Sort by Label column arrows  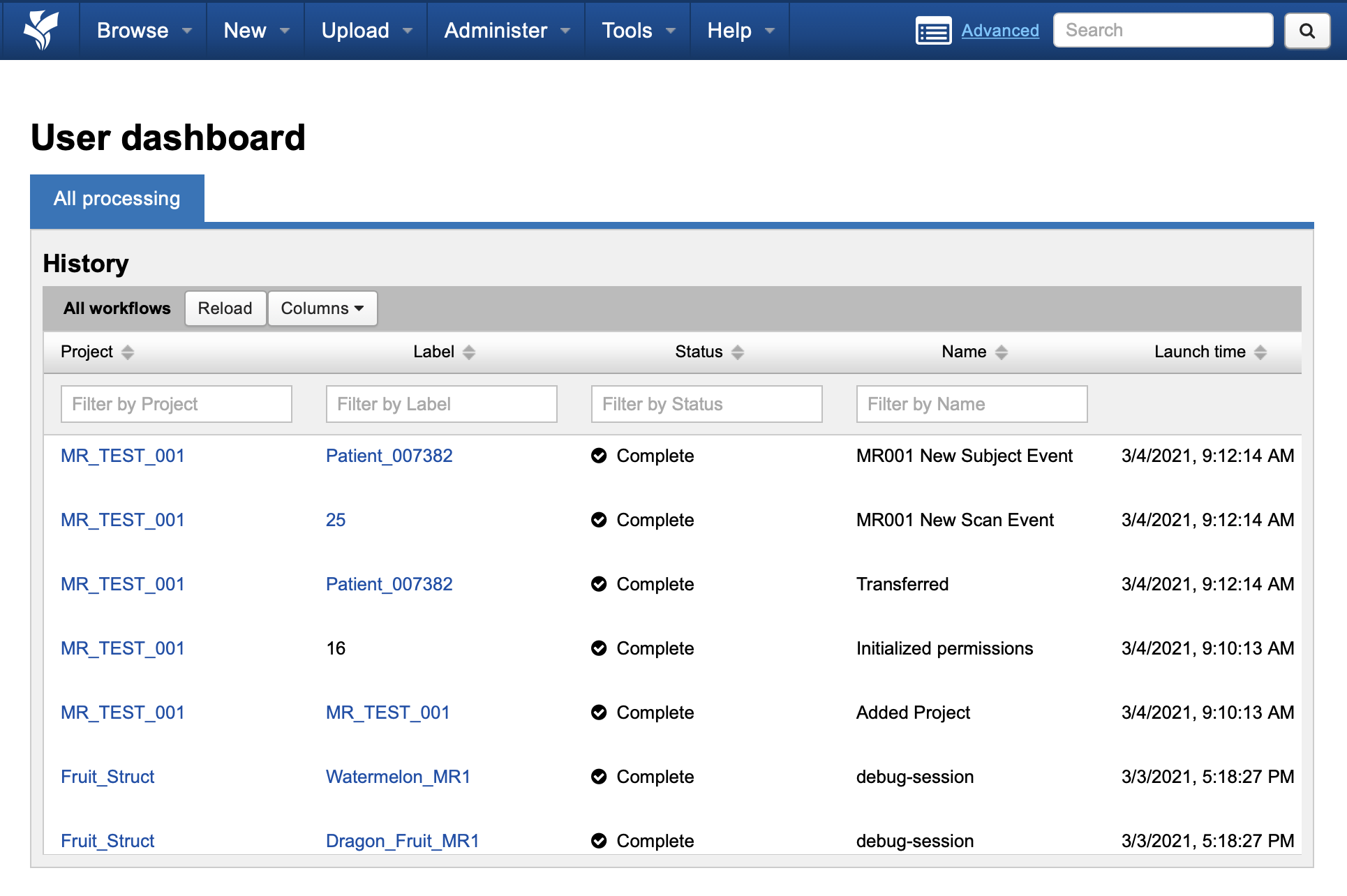click(469, 352)
